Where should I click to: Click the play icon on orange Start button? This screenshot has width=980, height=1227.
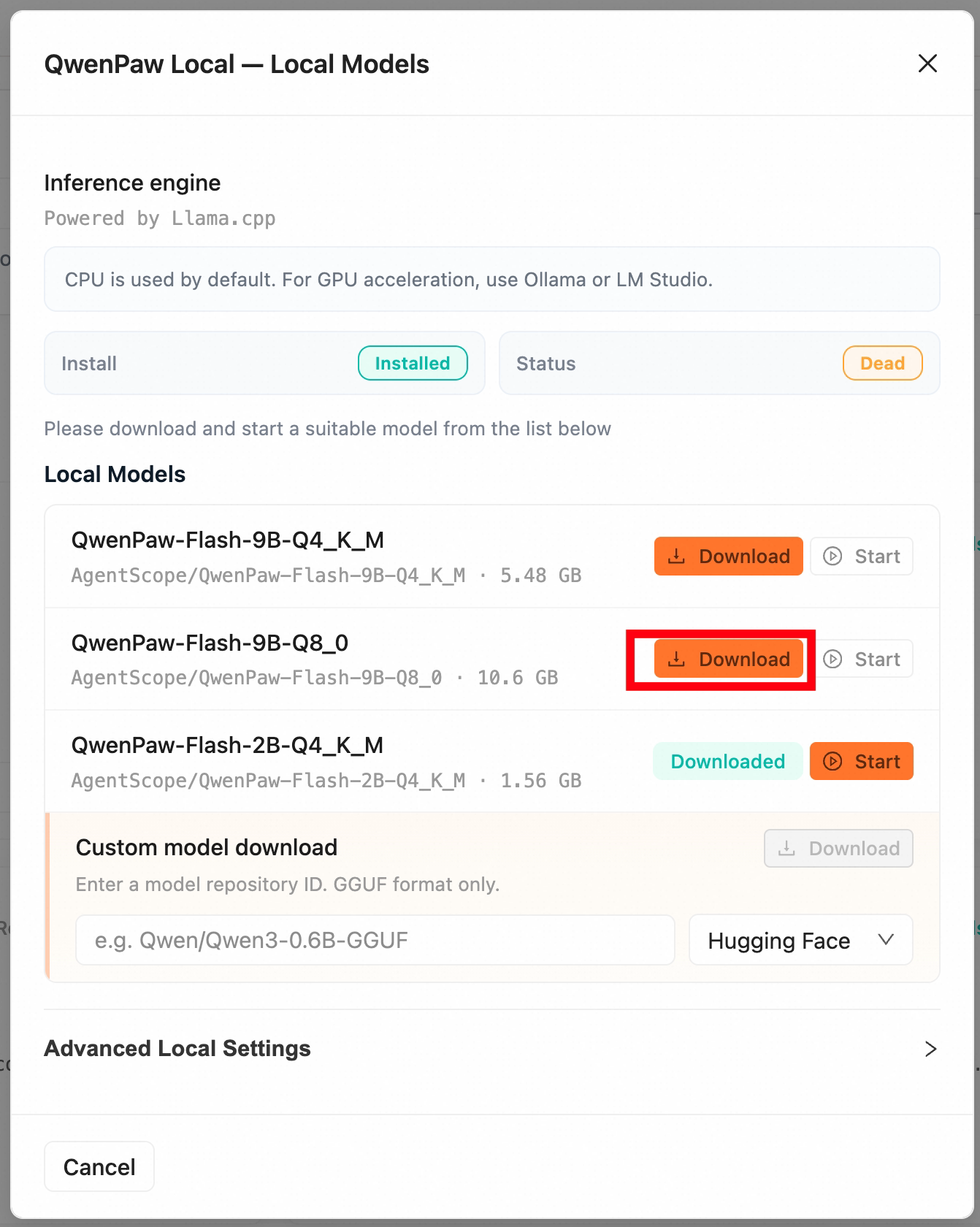832,761
